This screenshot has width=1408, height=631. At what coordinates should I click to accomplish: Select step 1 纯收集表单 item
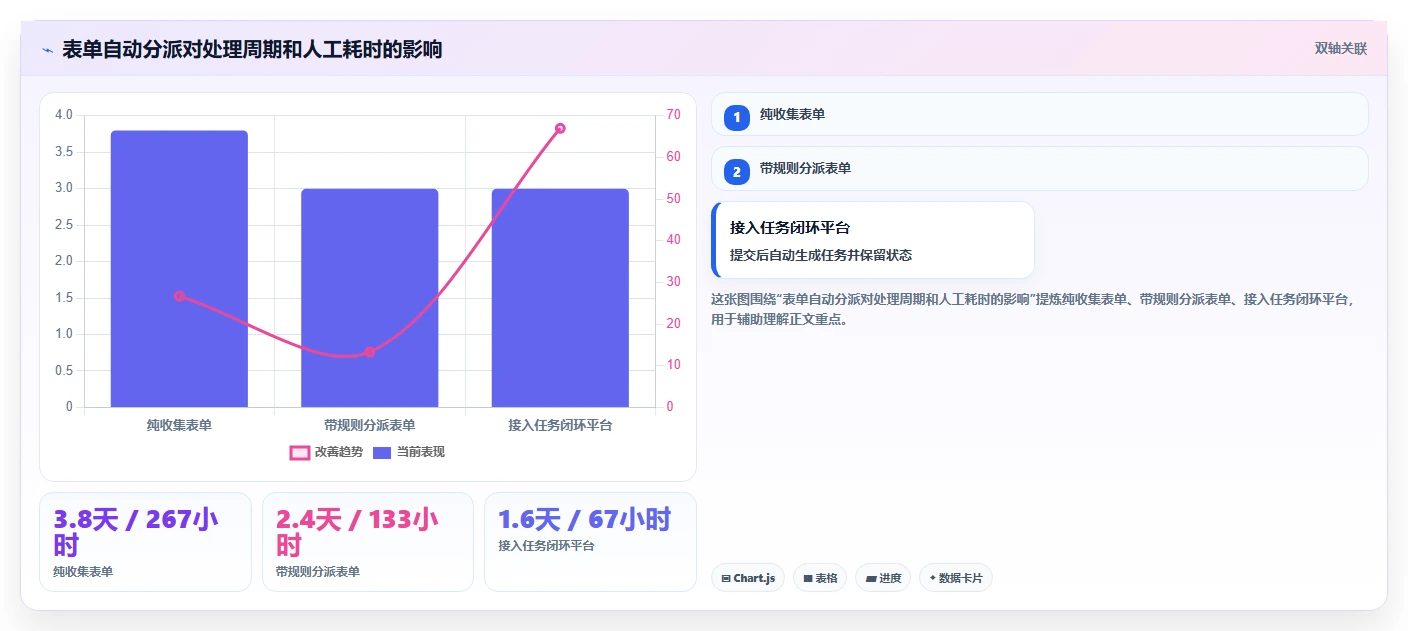coord(1039,114)
